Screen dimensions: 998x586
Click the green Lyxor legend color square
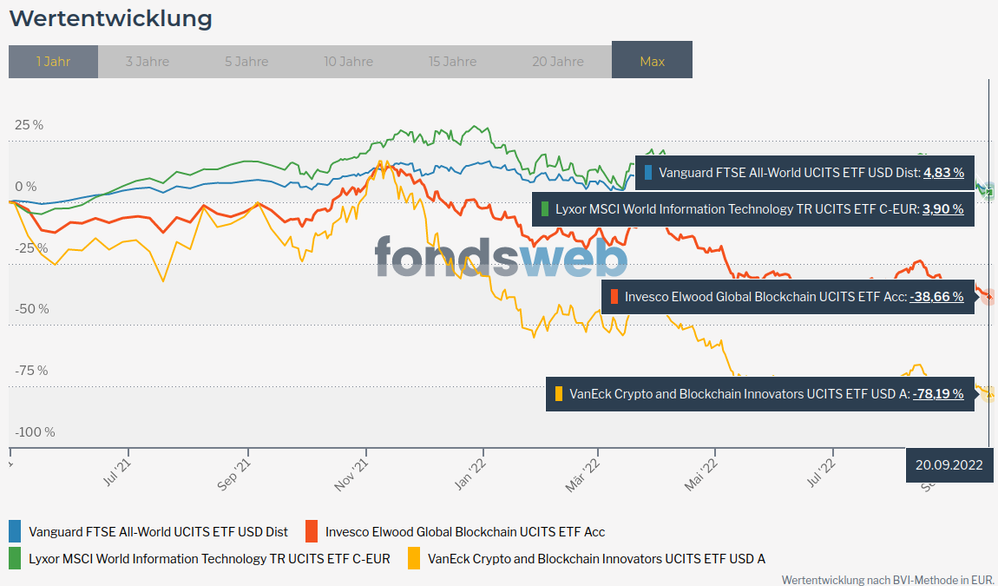pos(15,557)
